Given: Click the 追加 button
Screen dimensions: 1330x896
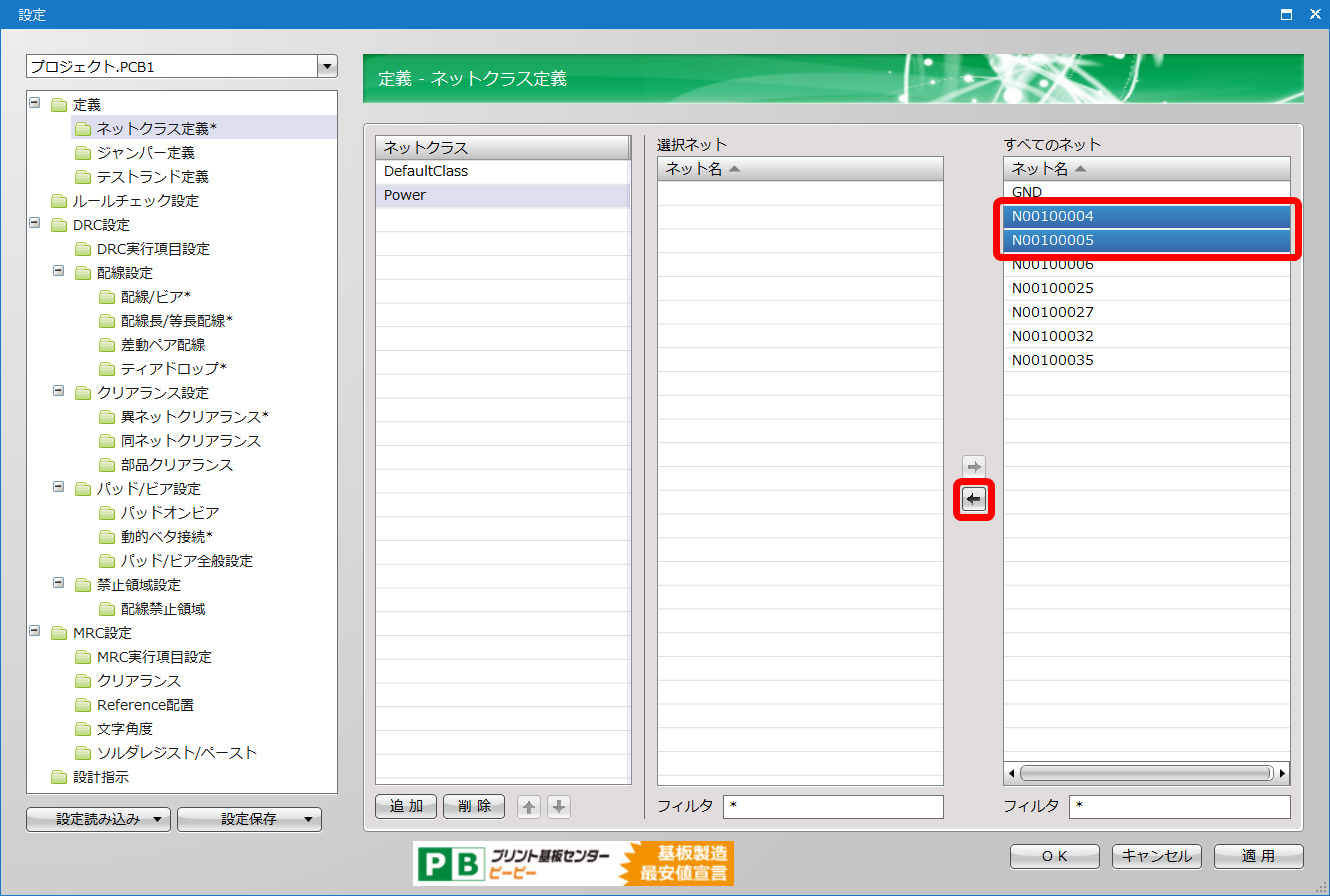Looking at the screenshot, I should 406,807.
